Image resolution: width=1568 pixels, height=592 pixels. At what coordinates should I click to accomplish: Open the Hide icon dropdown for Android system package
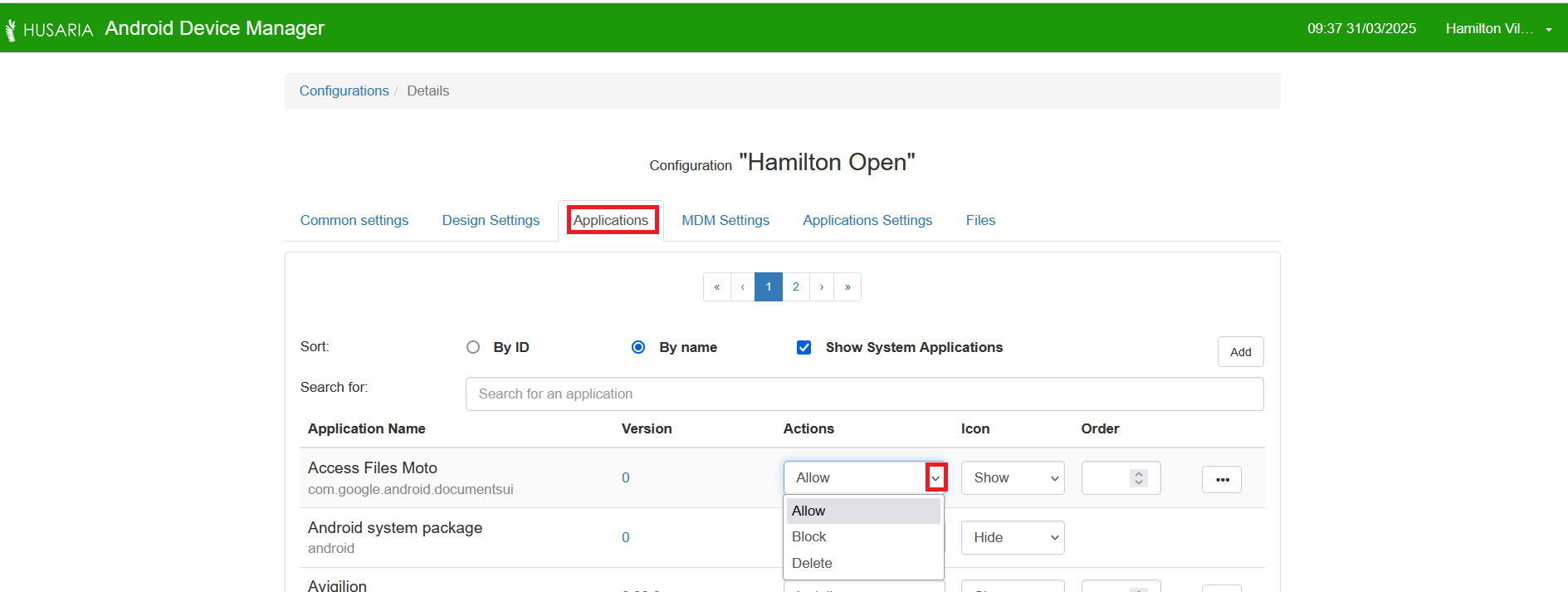point(1013,537)
